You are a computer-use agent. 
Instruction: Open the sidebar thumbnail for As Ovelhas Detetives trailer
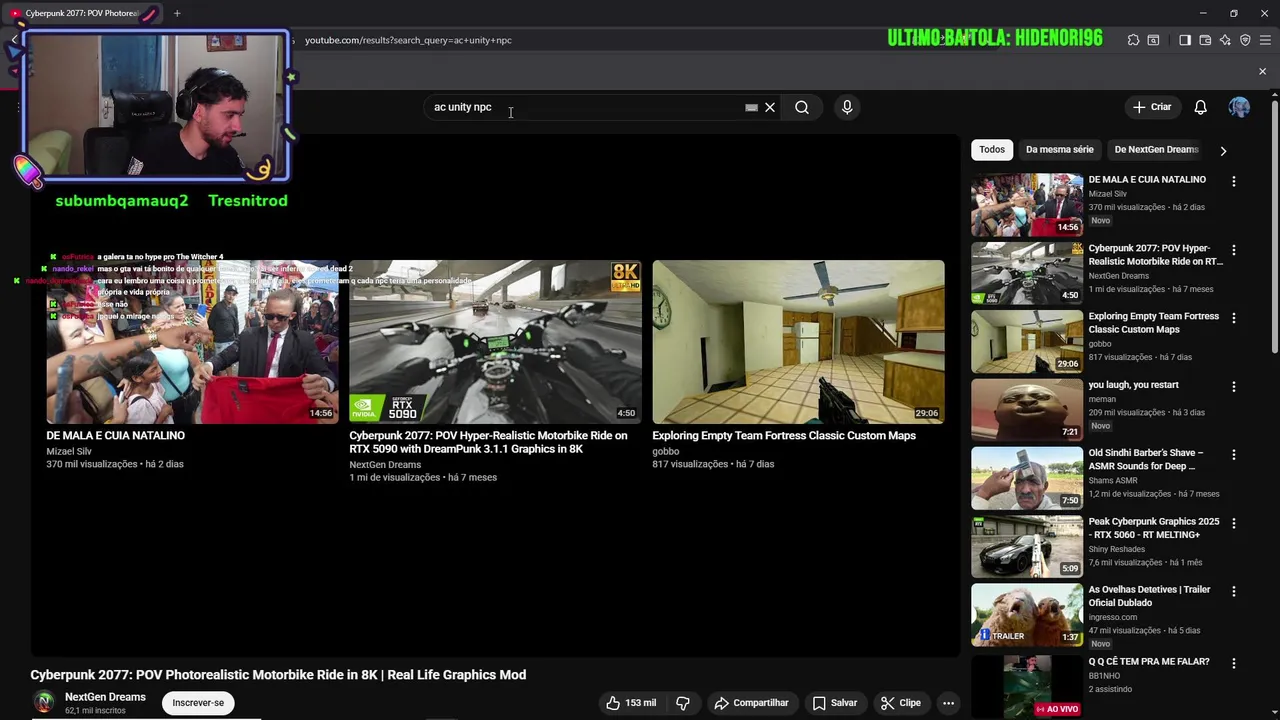point(1027,614)
